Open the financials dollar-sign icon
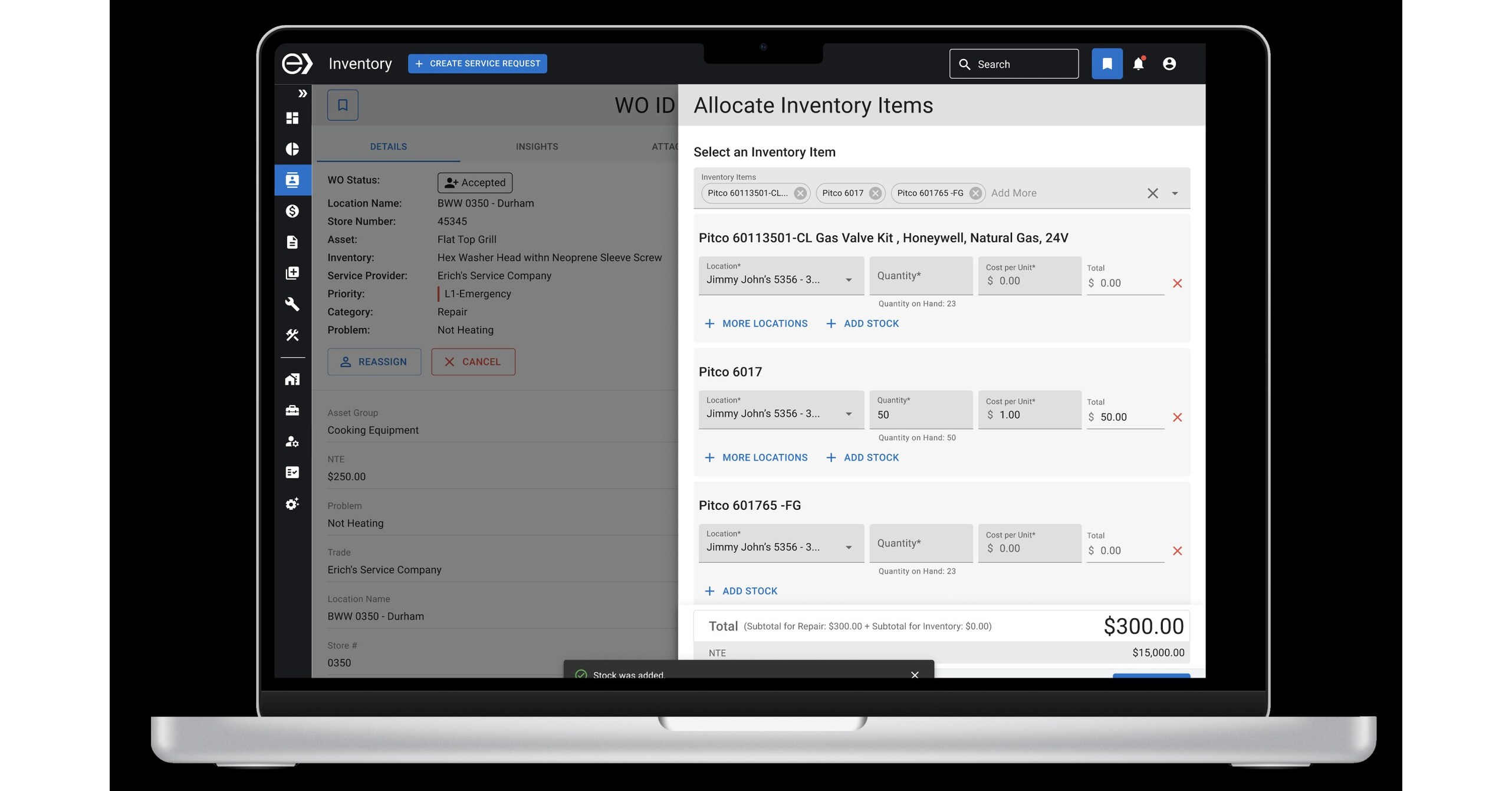 tap(293, 211)
